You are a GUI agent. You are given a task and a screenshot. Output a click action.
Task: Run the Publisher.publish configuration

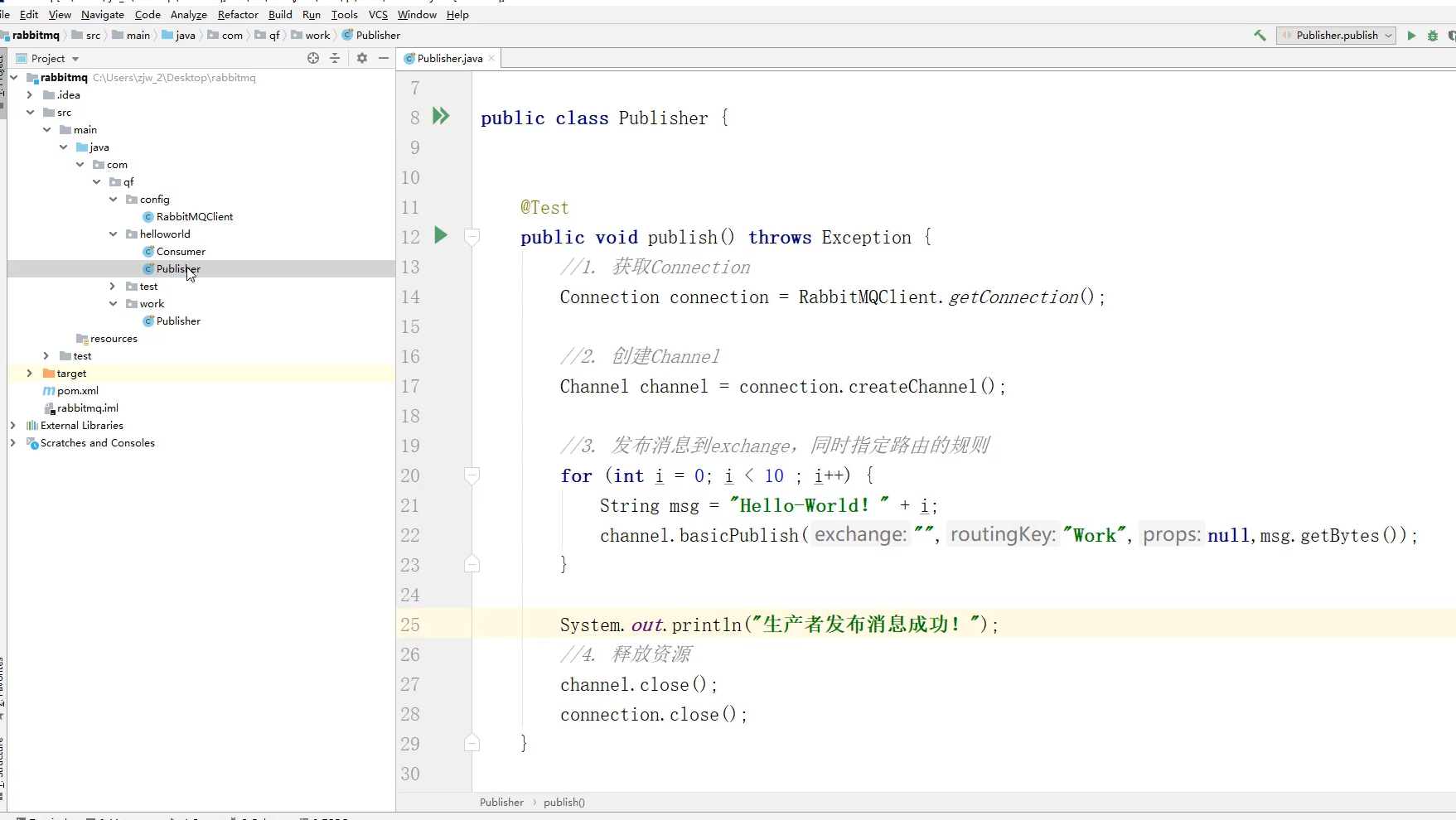(1411, 36)
